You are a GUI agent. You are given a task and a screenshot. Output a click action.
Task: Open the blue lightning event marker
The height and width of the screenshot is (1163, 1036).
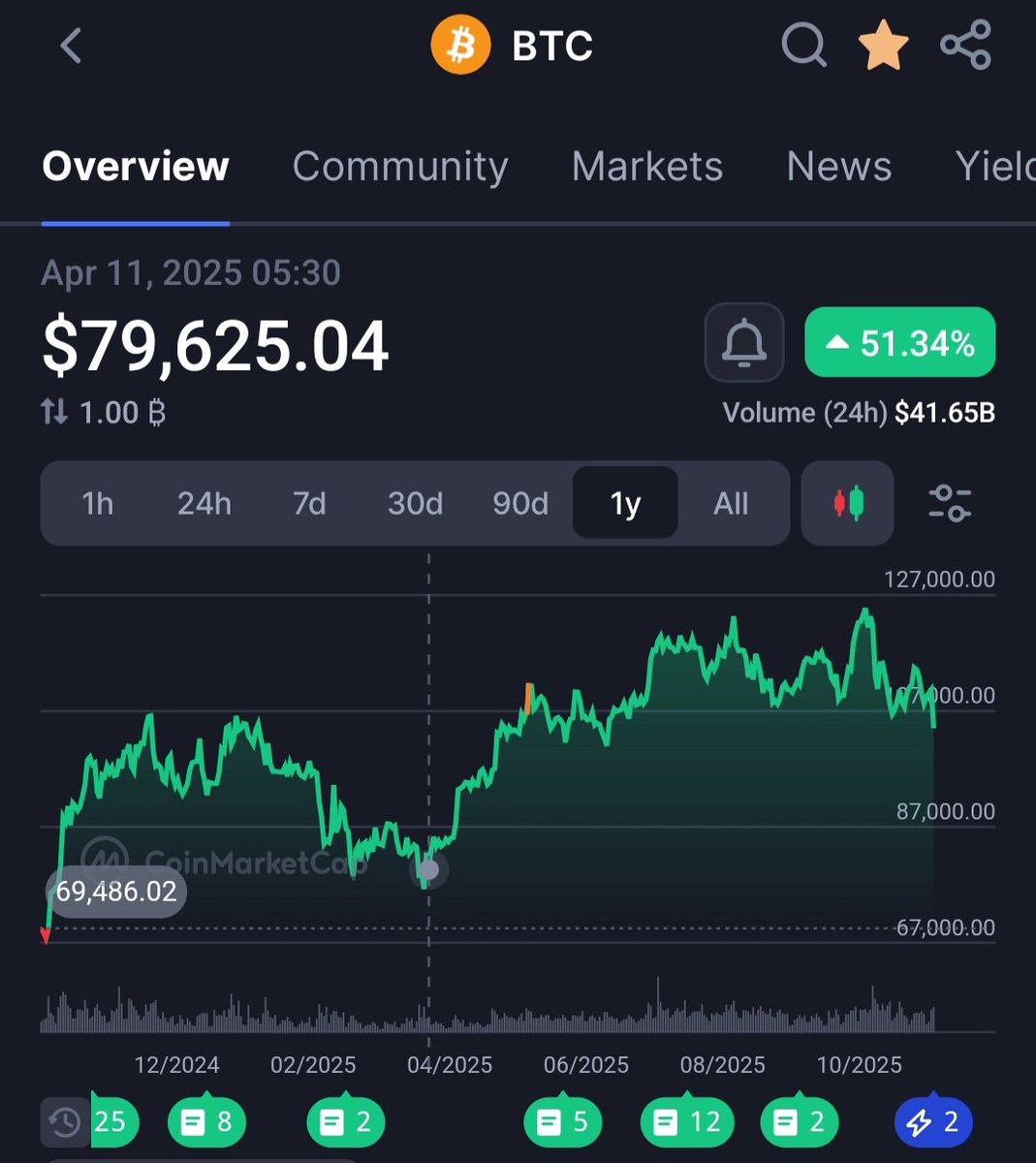click(933, 1122)
